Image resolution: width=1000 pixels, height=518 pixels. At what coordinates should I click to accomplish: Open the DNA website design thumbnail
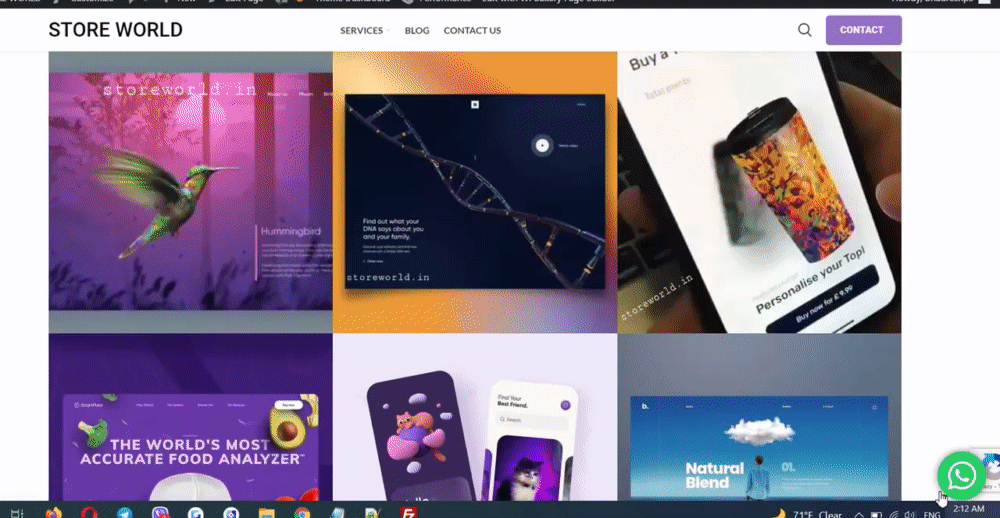[475, 192]
